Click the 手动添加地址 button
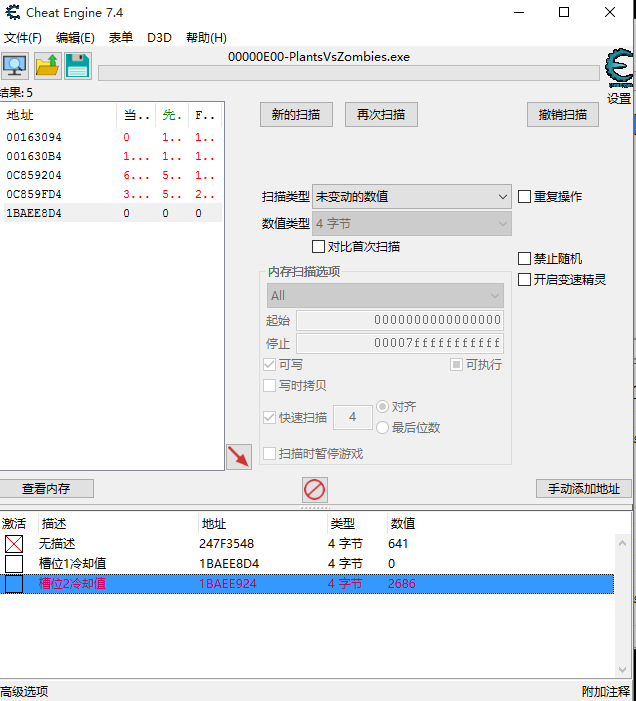This screenshot has width=636, height=701. pos(584,489)
